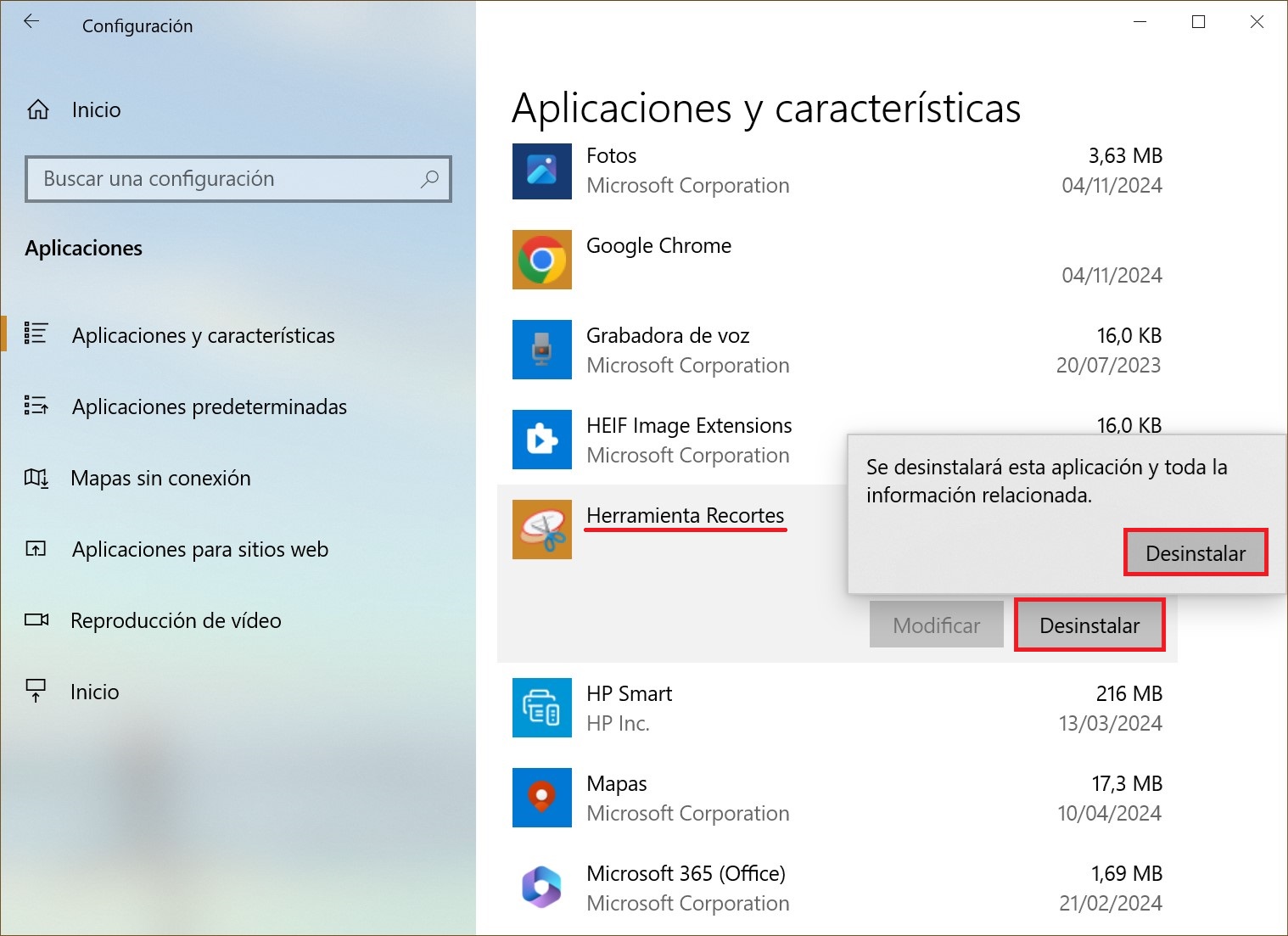
Task: Minimize the Configuración window
Action: pos(1140,22)
